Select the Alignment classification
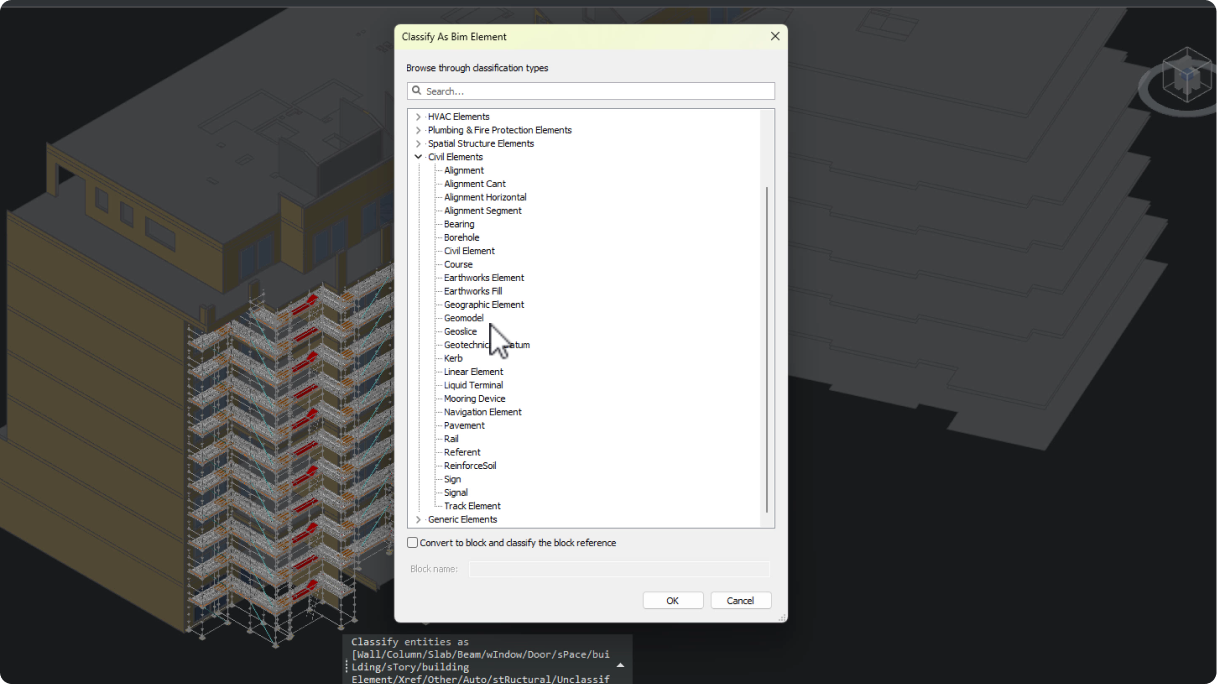Viewport: 1217px width, 684px height. click(x=463, y=170)
